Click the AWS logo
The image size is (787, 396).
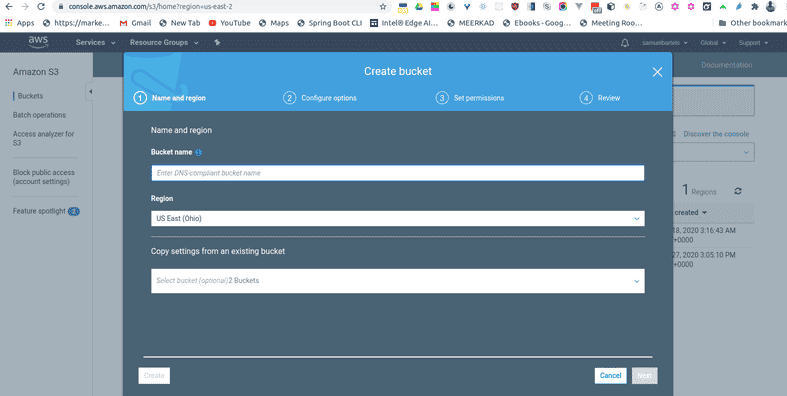pos(38,43)
